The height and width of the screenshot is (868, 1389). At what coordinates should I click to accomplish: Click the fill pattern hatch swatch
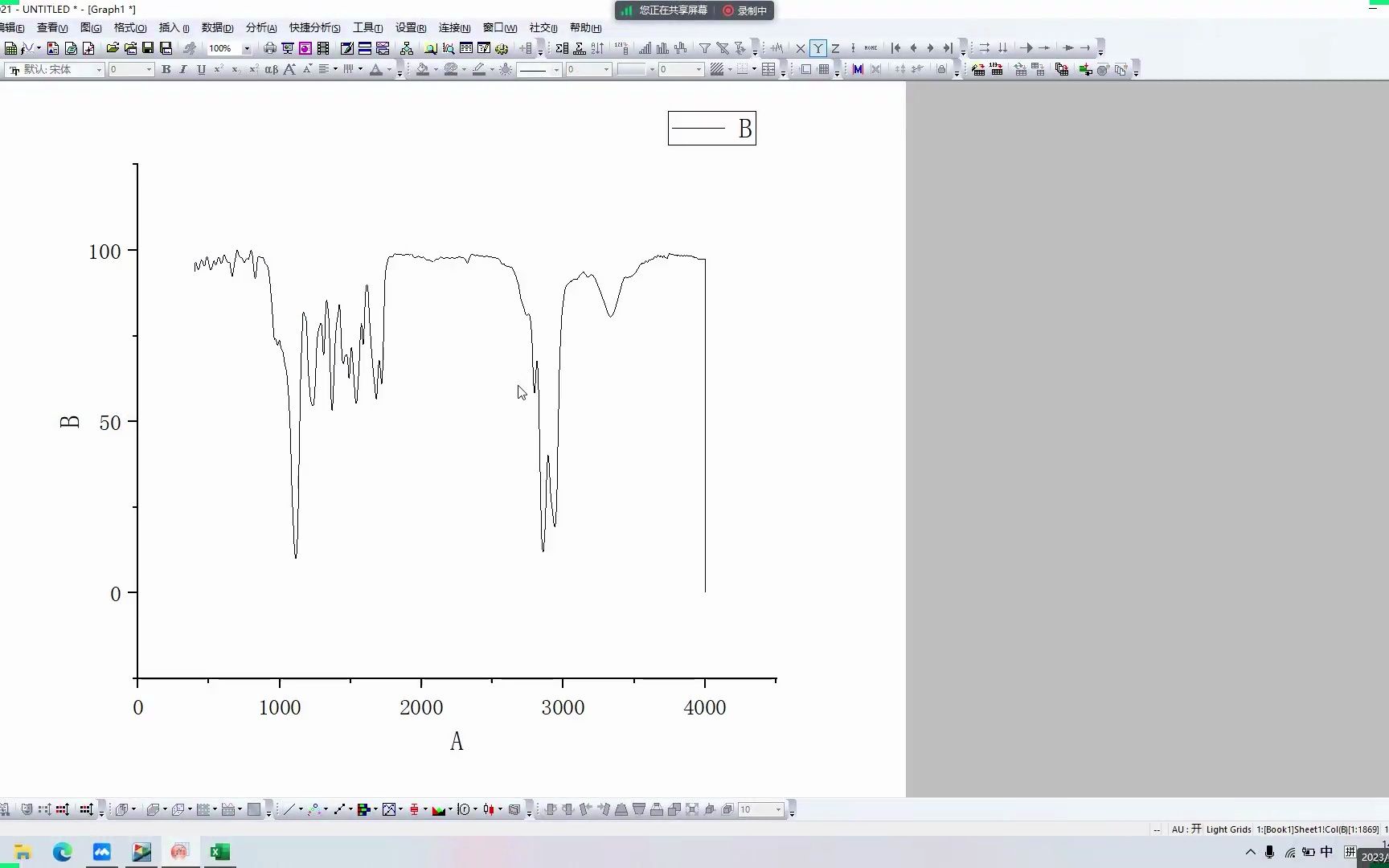tap(716, 70)
